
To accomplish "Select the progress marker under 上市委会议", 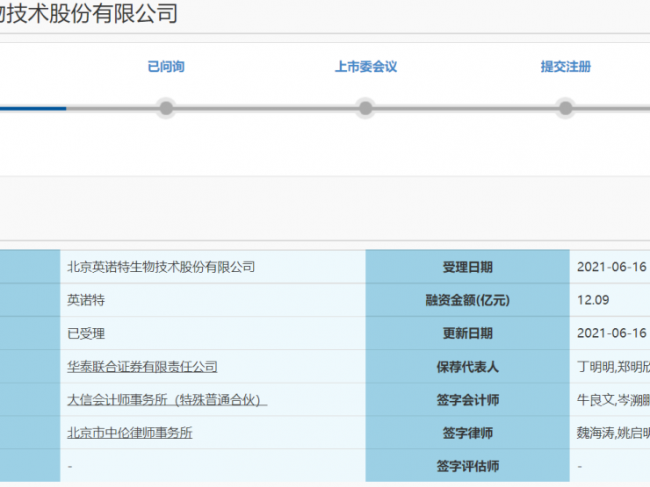I will coord(366,109).
